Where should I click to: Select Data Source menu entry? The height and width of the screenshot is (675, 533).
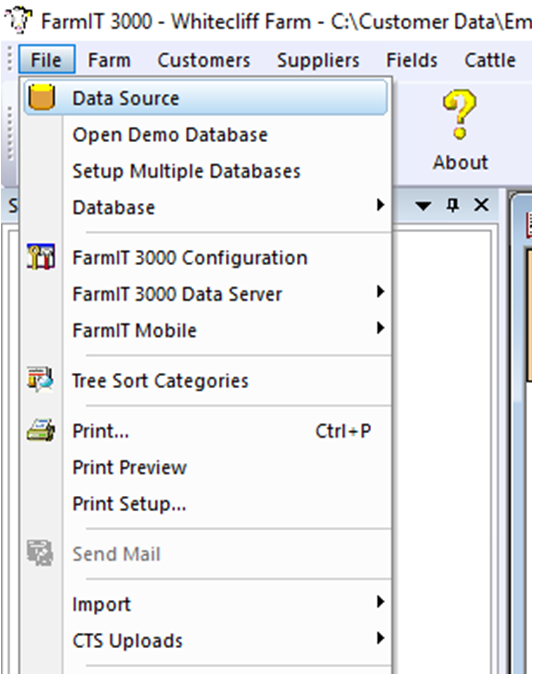coord(206,98)
